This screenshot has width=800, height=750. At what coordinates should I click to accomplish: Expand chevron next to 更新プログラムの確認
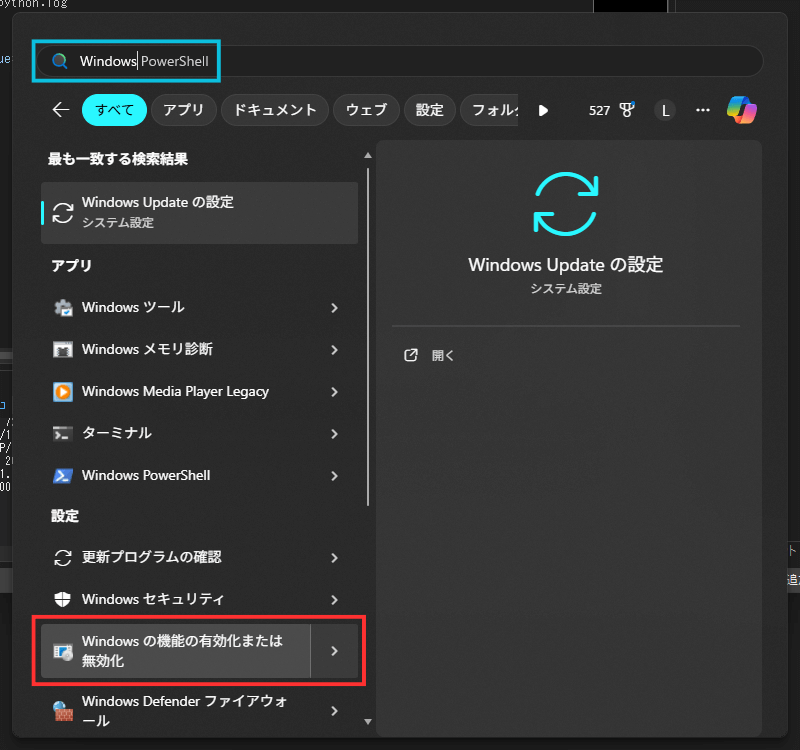tap(334, 558)
